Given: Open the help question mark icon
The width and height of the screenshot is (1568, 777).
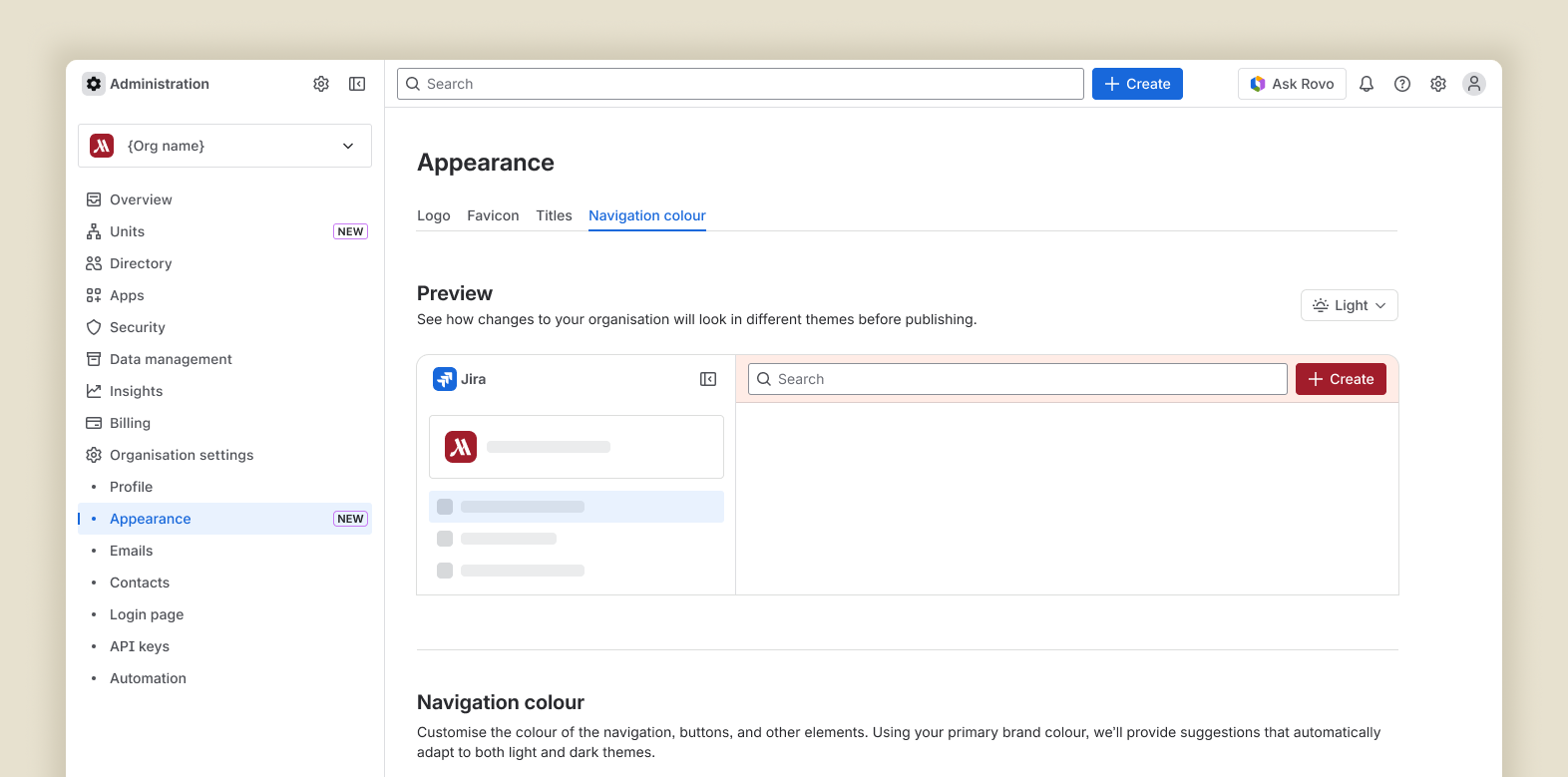Looking at the screenshot, I should click(1402, 84).
